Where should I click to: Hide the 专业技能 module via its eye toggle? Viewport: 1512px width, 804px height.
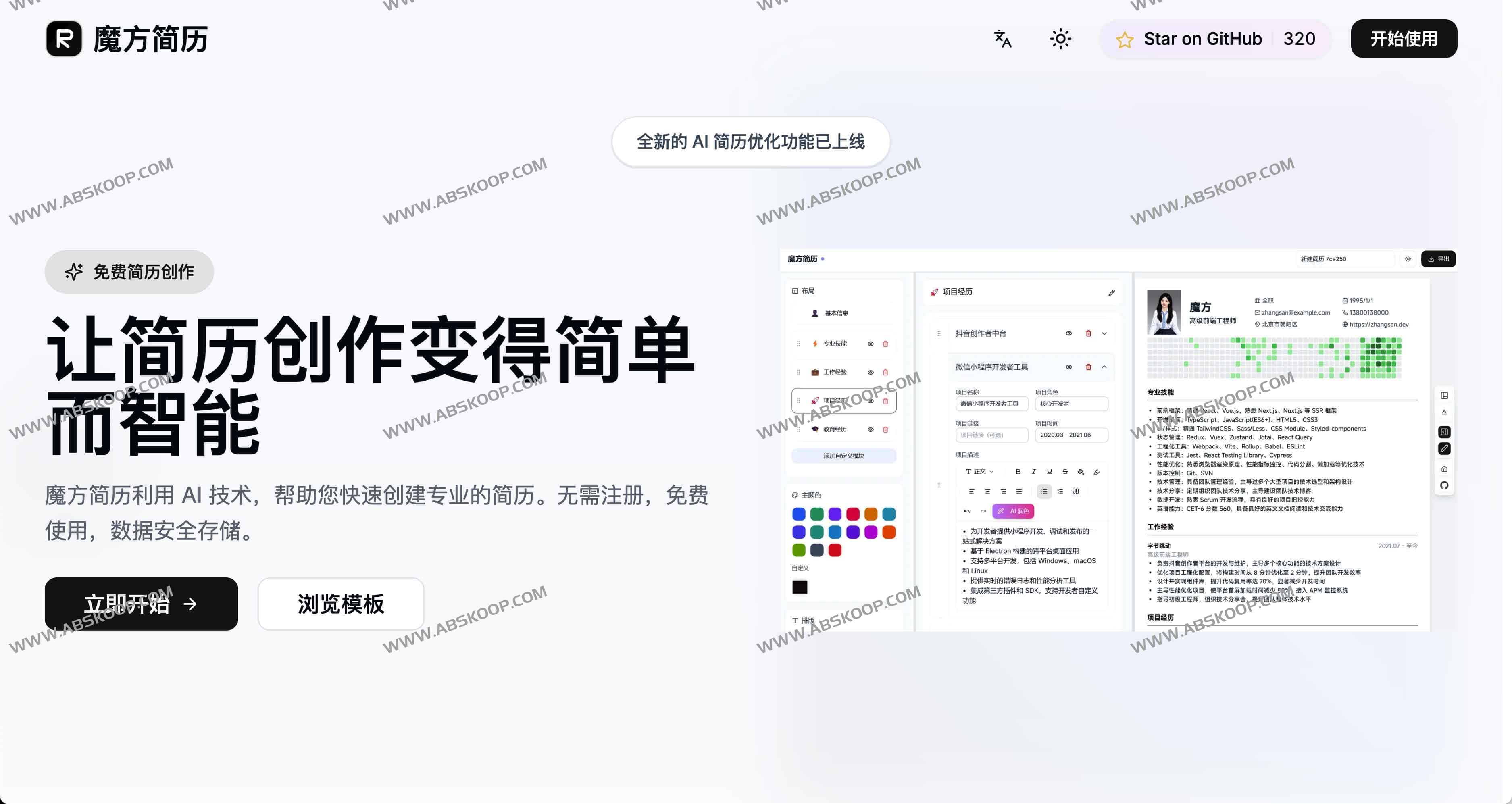pyautogui.click(x=871, y=344)
